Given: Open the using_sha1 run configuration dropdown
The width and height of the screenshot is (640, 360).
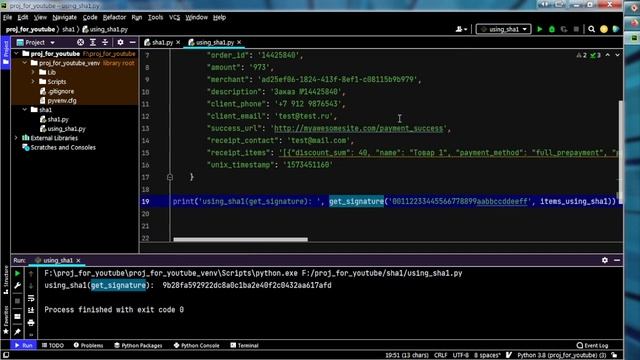Looking at the screenshot, I should click(x=504, y=29).
